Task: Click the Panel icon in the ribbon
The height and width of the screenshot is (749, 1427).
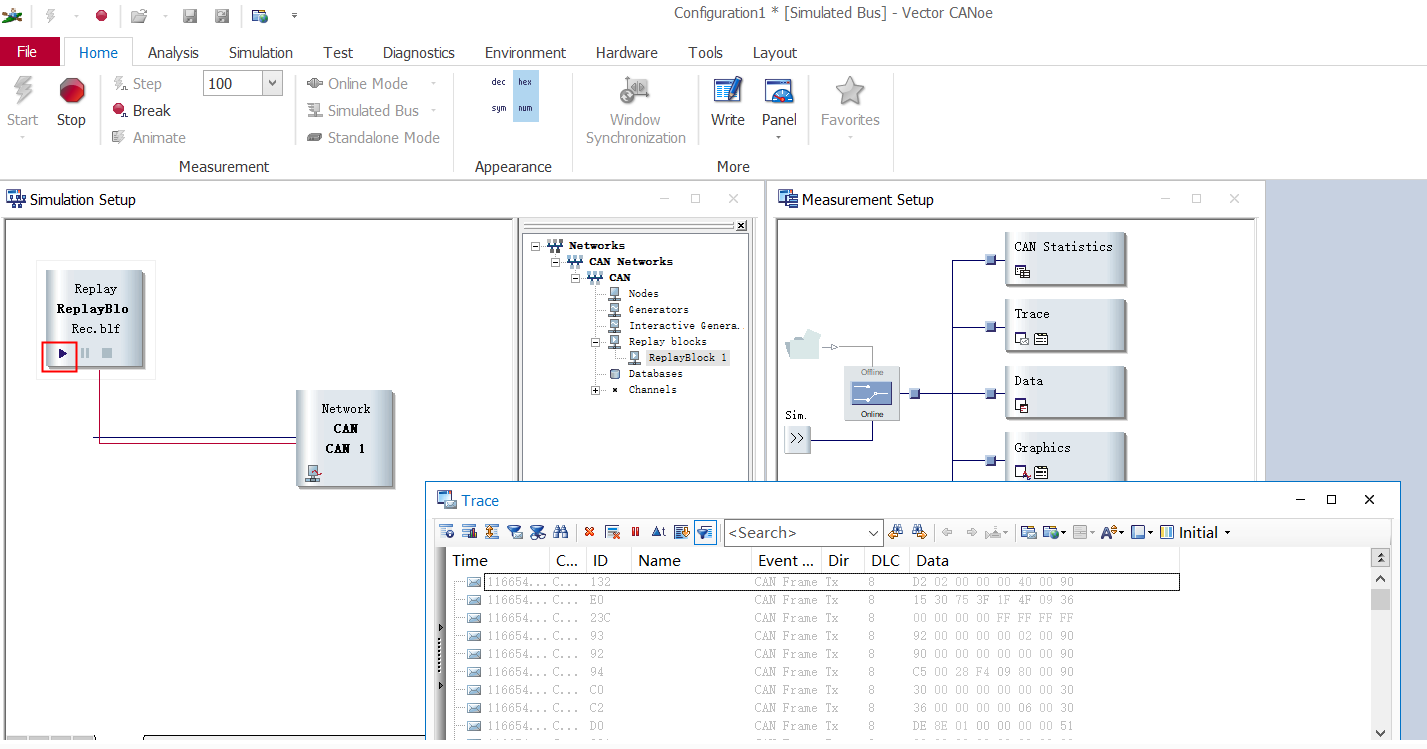Action: 779,91
